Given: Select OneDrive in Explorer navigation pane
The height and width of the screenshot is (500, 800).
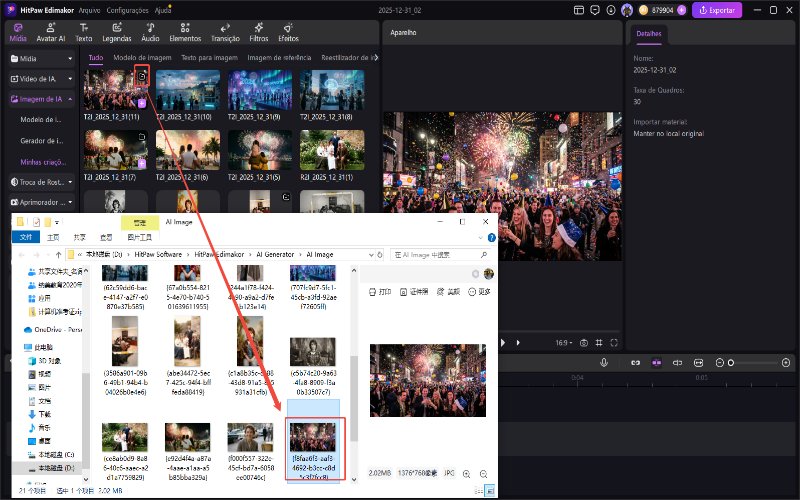Looking at the screenshot, I should coord(53,330).
